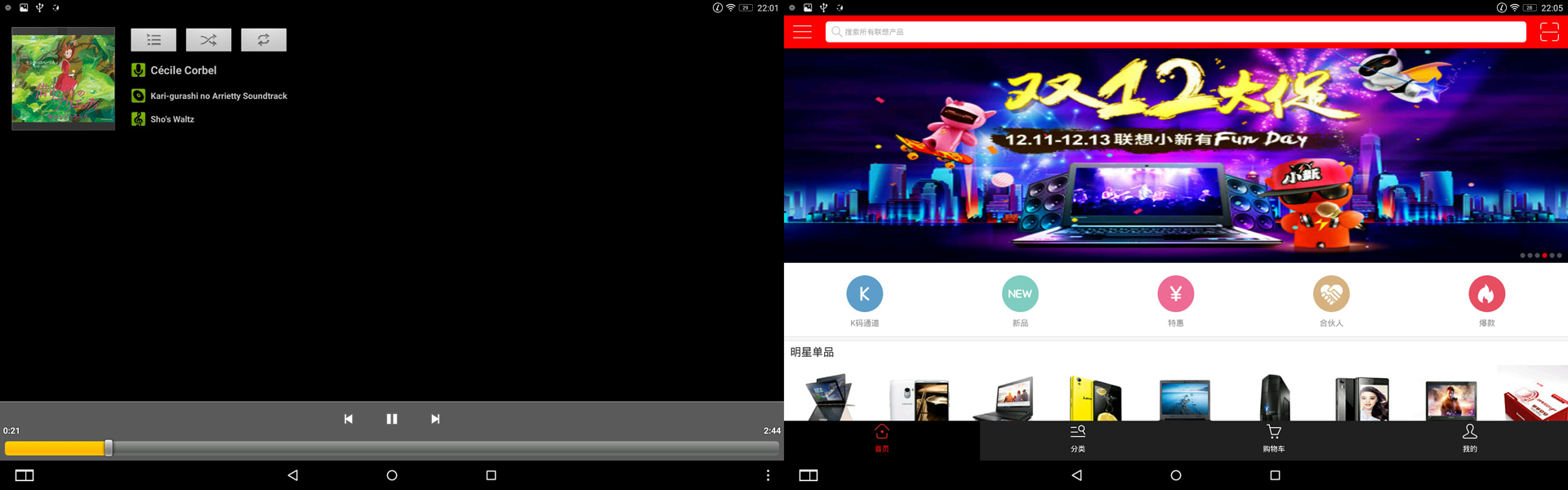Click the yellow playback progress slider handle
This screenshot has width=1568, height=490.
click(109, 448)
